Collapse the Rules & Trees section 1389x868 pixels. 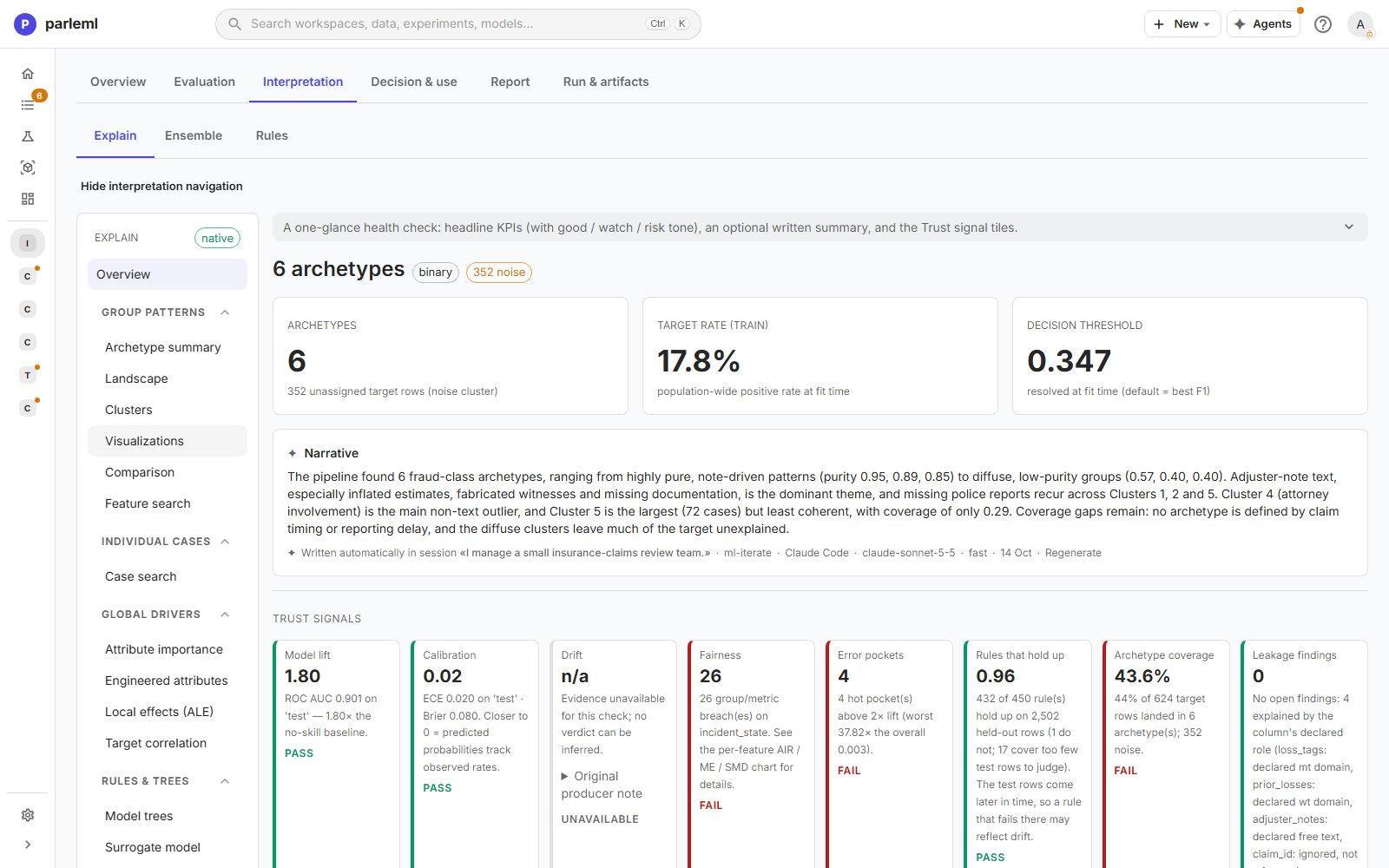225,781
